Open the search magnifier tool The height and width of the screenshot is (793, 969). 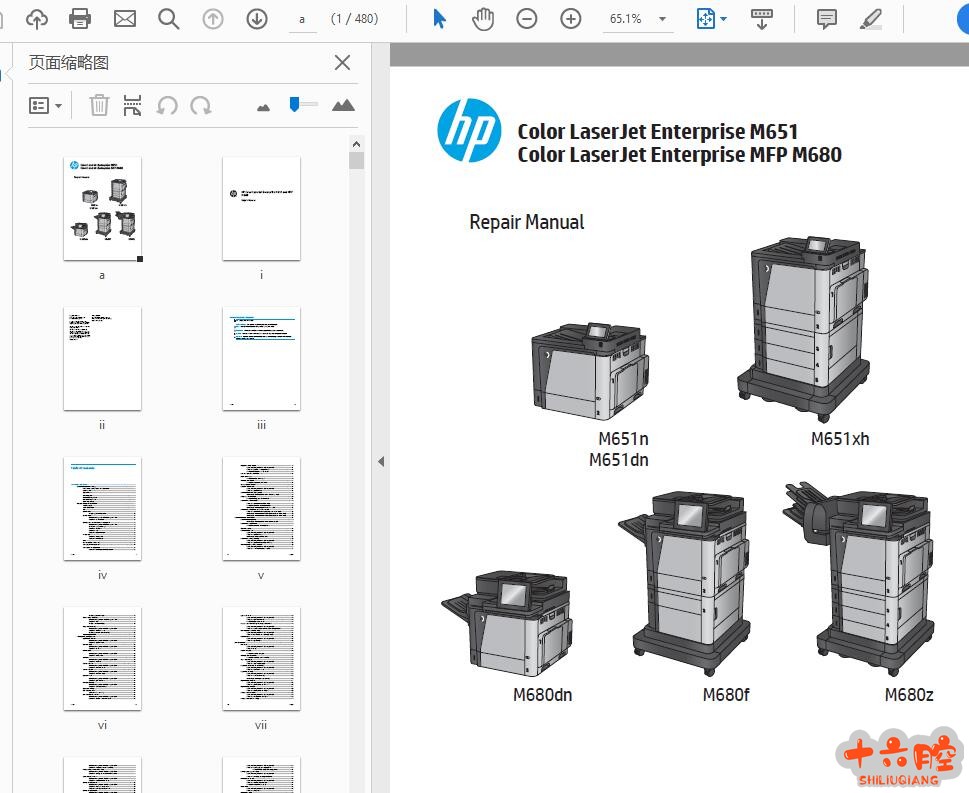pyautogui.click(x=168, y=19)
